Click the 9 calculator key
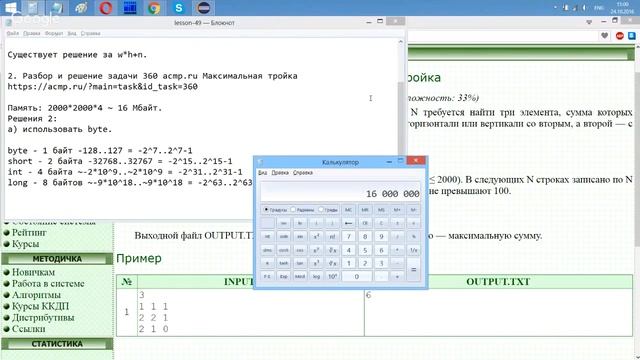 [381, 236]
